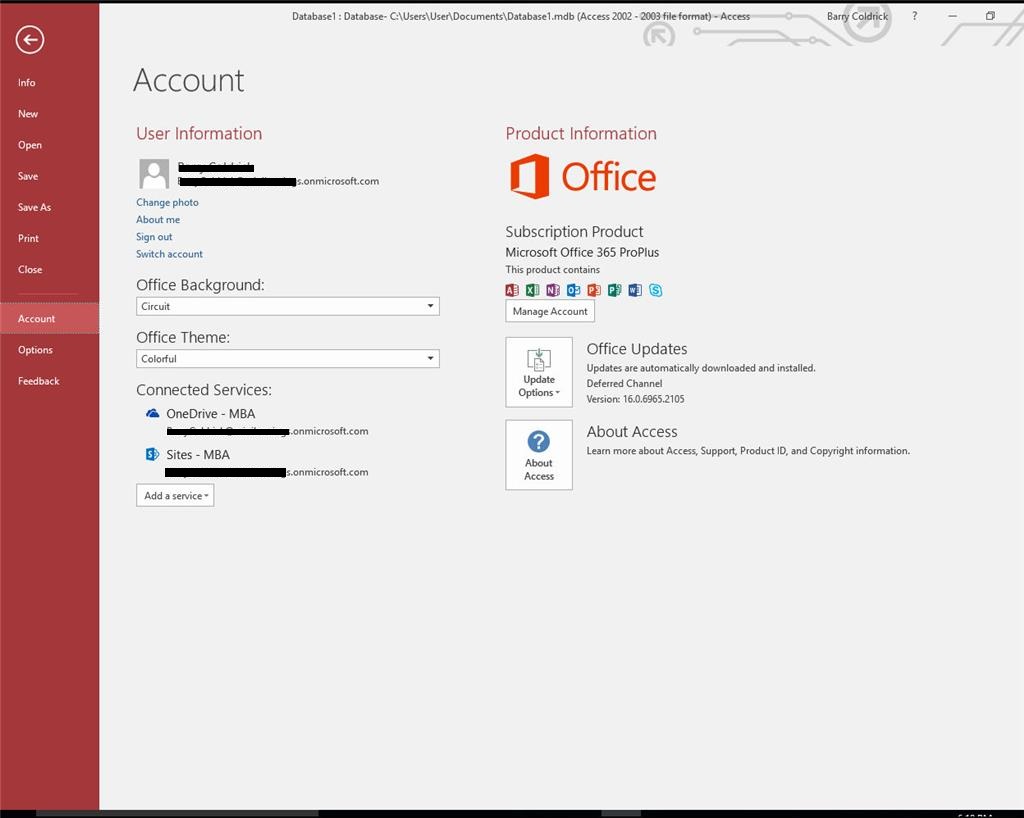This screenshot has width=1024, height=818.
Task: Click the Change photo link
Action: pos(167,202)
